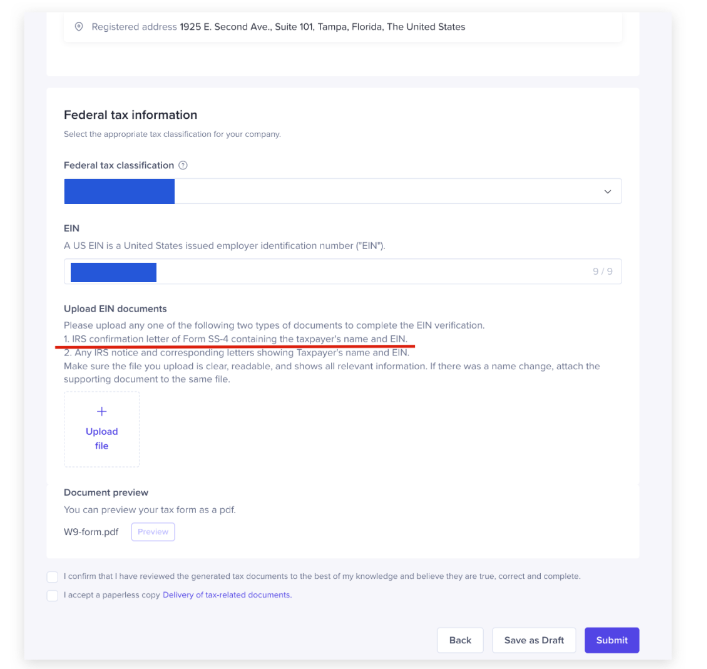
Task: Click the 'Federal tax information' section heading
Action: (131, 115)
